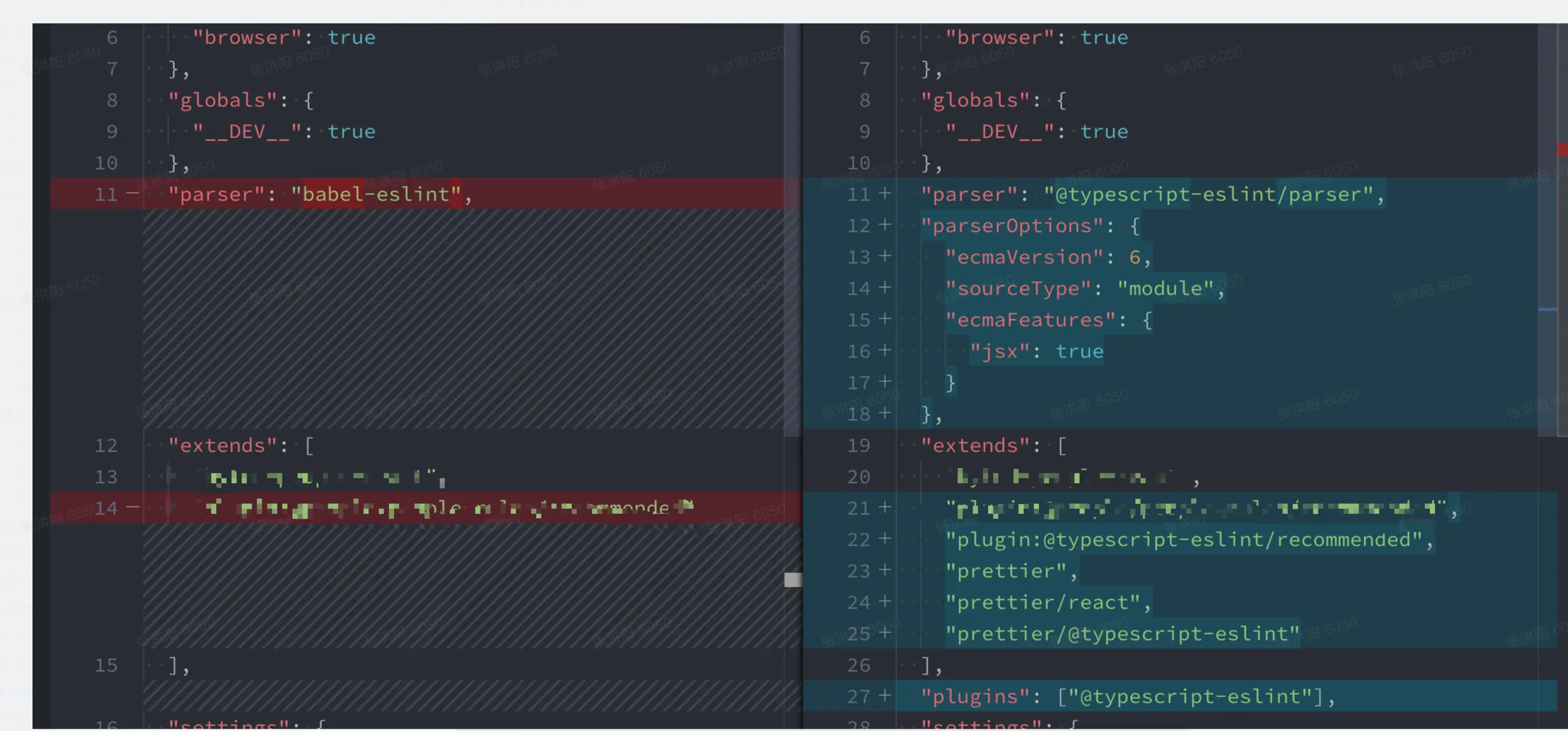The width and height of the screenshot is (1568, 731).
Task: Click the plus marker on the ecmaFeatures line
Action: coord(885,319)
